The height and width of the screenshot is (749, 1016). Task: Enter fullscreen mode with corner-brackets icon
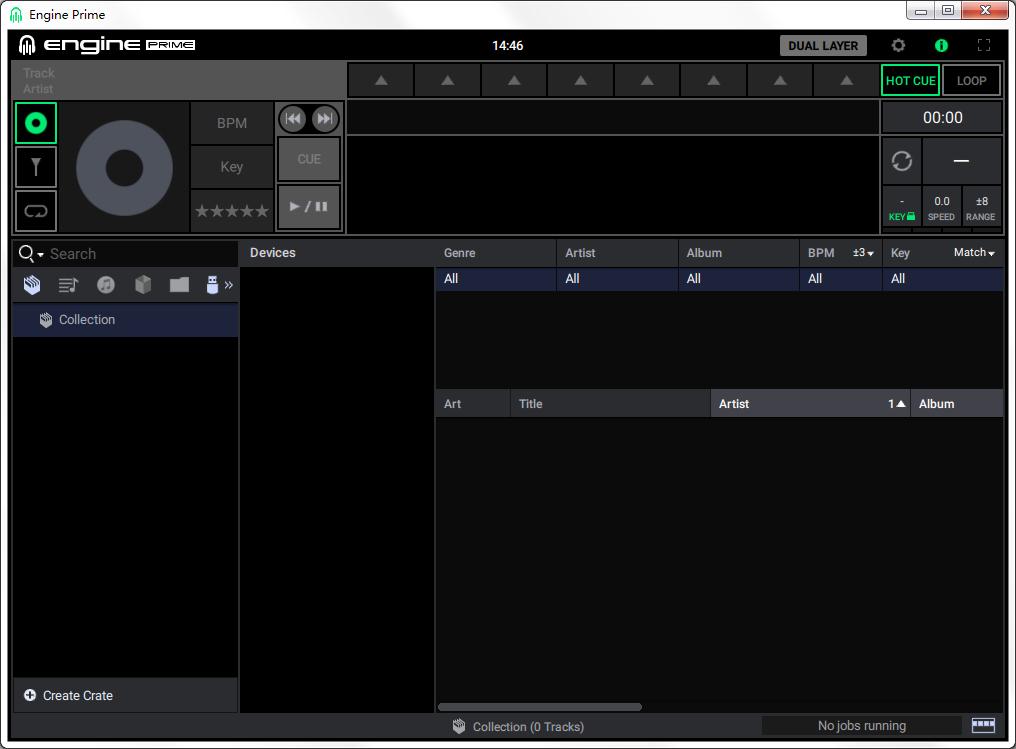[x=984, y=46]
